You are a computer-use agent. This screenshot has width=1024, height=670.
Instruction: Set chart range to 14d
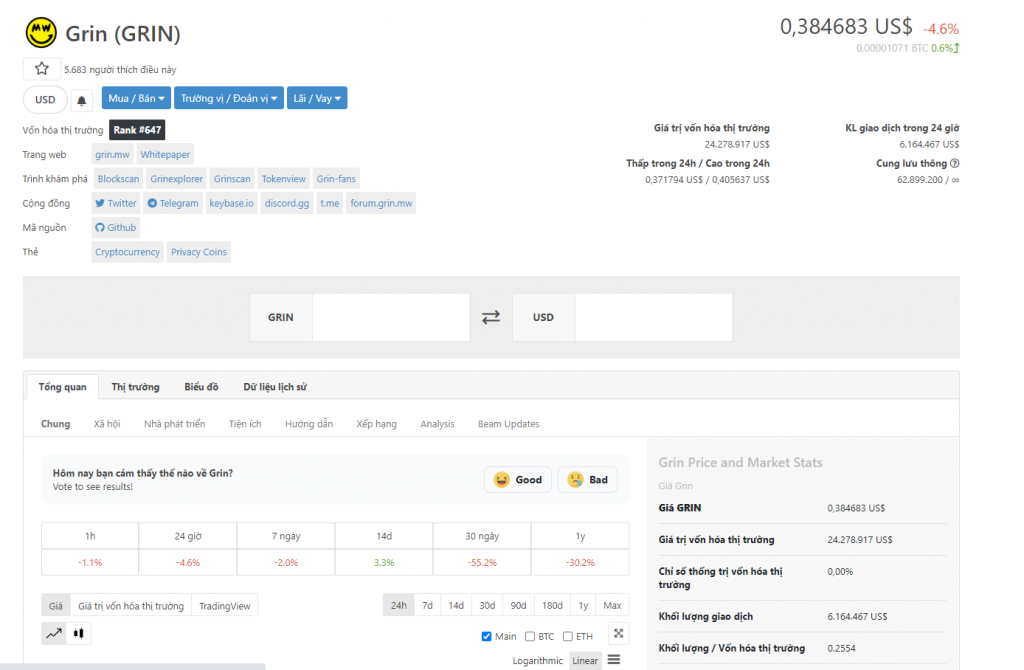click(456, 605)
